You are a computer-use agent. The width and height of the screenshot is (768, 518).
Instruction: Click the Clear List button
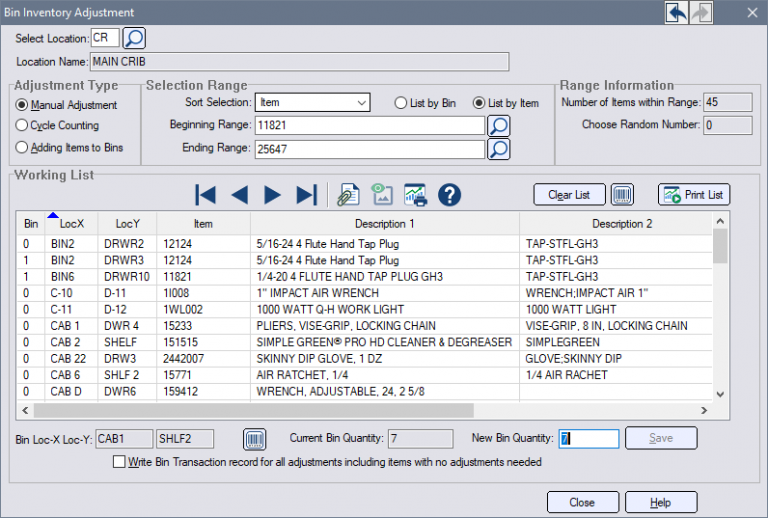(x=568, y=194)
